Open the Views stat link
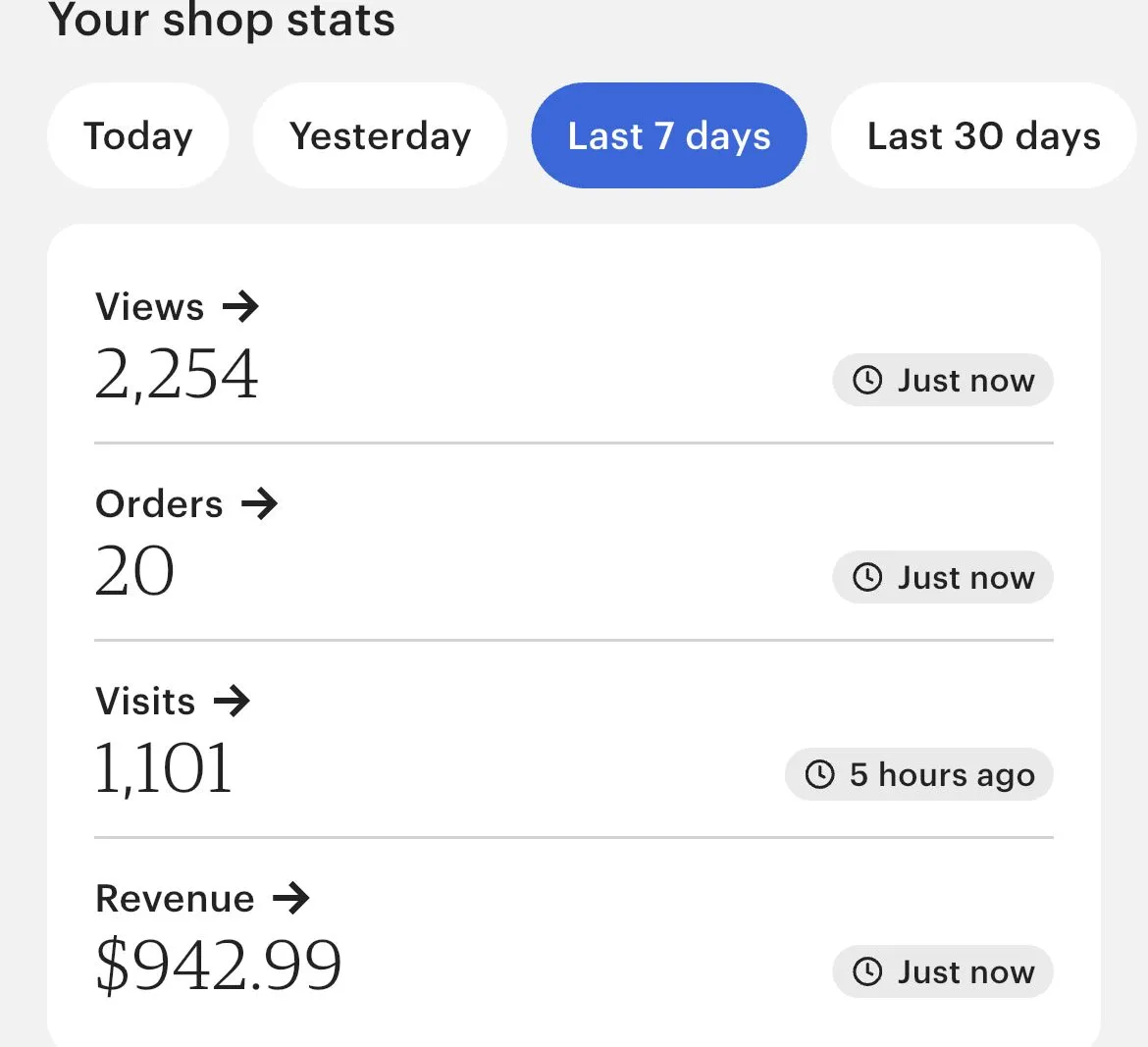This screenshot has height=1047, width=1148. 150,307
